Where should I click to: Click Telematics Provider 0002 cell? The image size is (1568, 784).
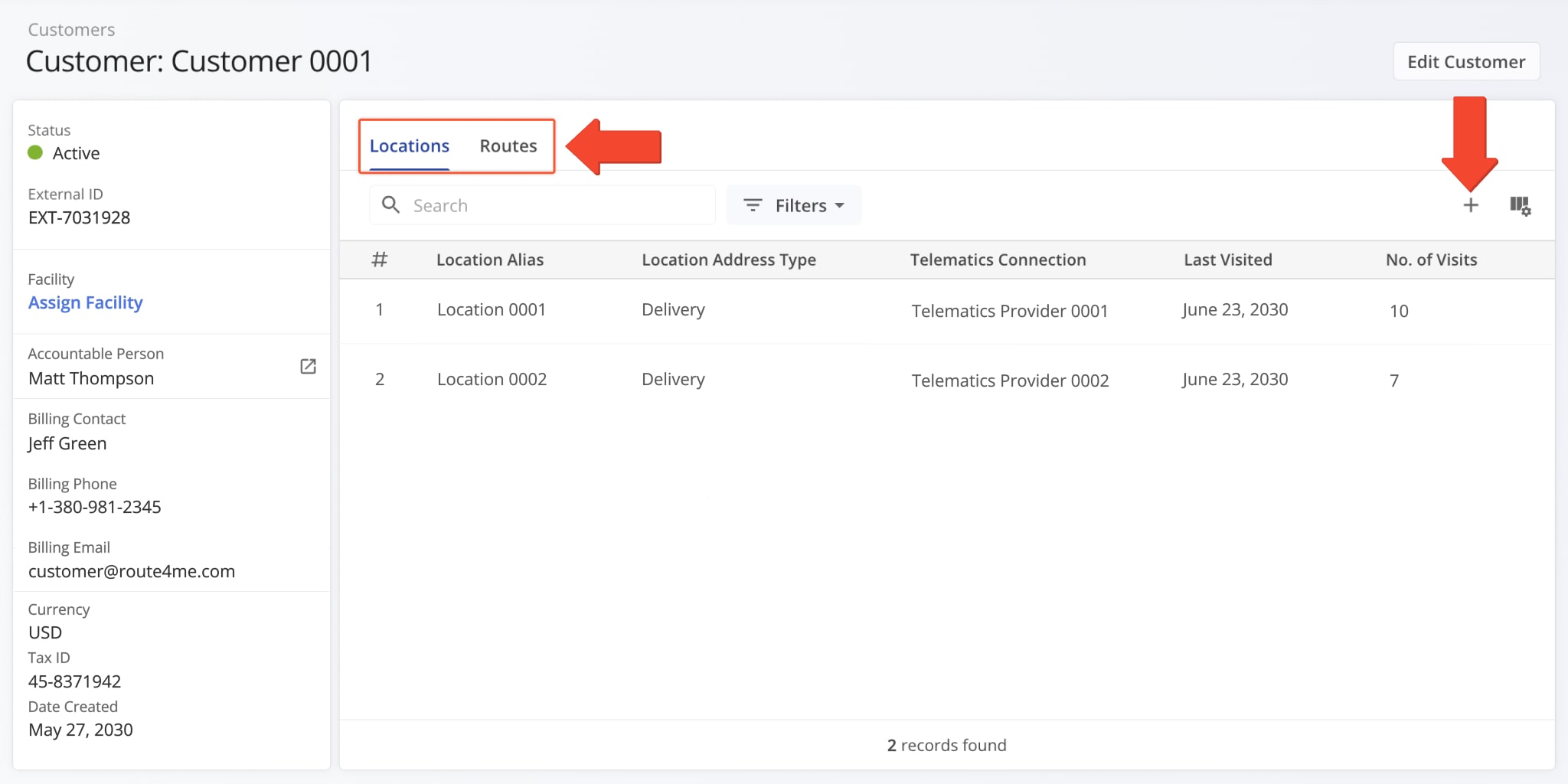coord(1010,381)
